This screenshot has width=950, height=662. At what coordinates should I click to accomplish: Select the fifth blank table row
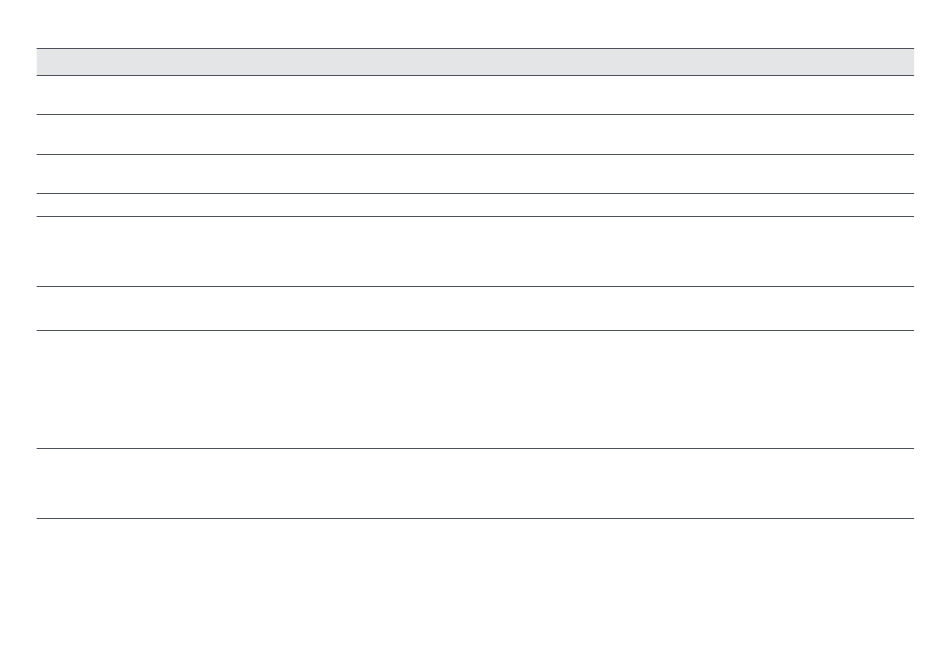(x=475, y=251)
